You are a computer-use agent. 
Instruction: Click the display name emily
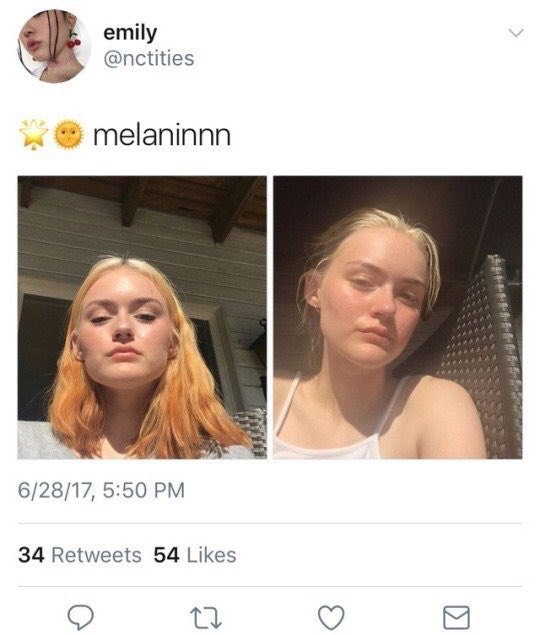click(130, 33)
